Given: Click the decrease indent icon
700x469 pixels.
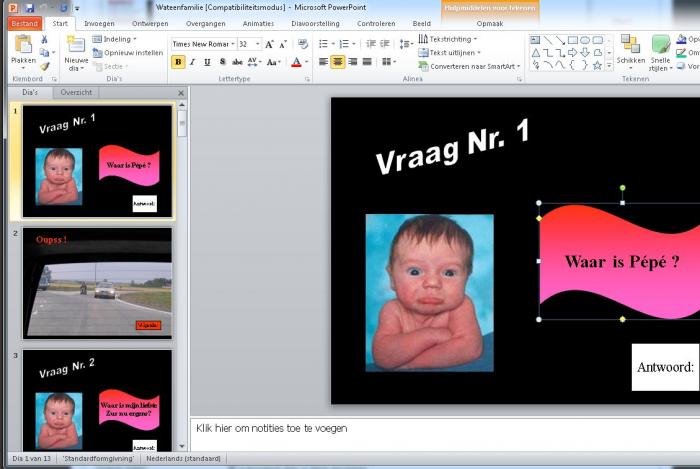Looking at the screenshot, I should (371, 44).
